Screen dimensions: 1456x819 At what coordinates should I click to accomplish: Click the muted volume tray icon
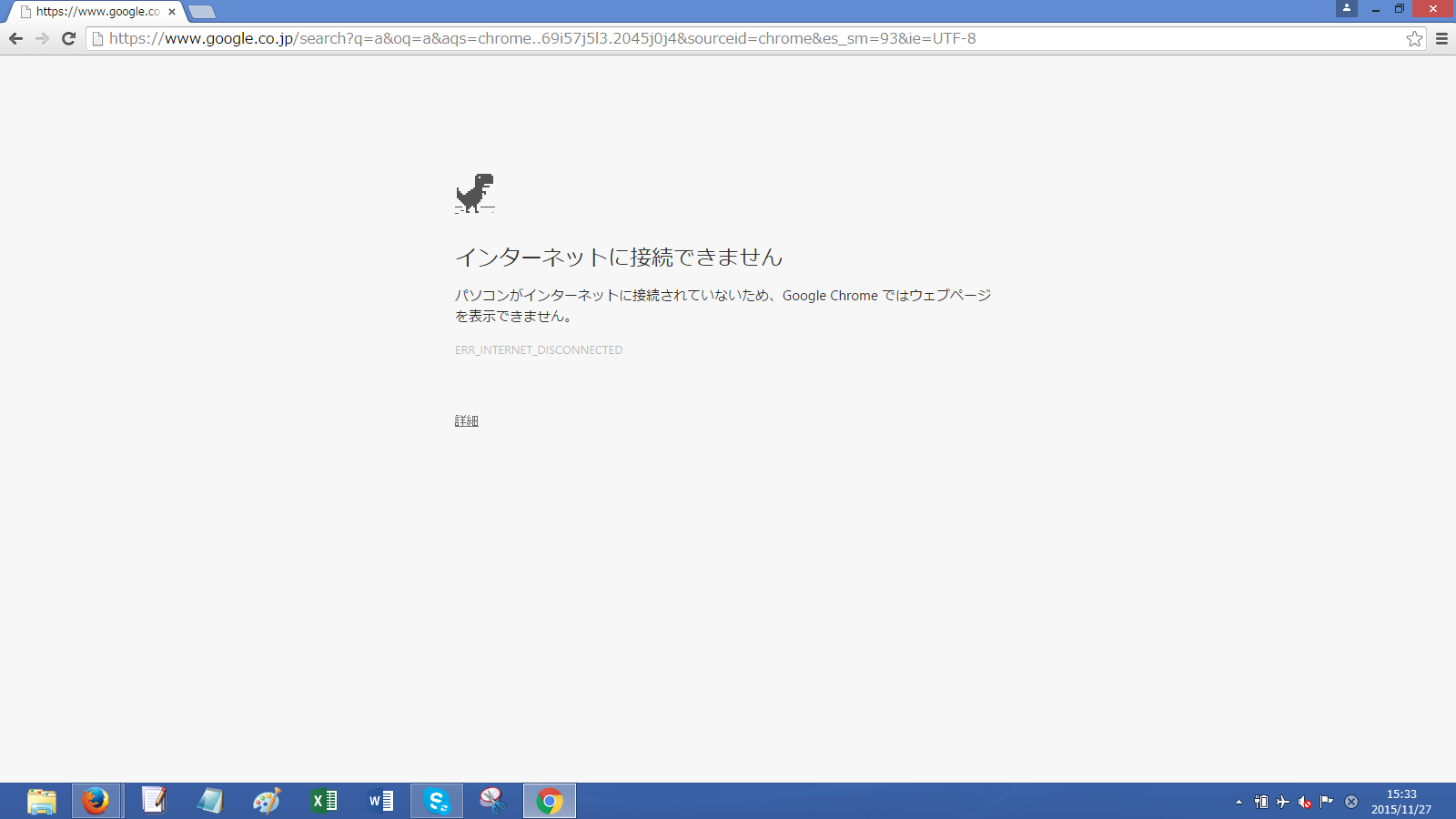click(x=1305, y=802)
